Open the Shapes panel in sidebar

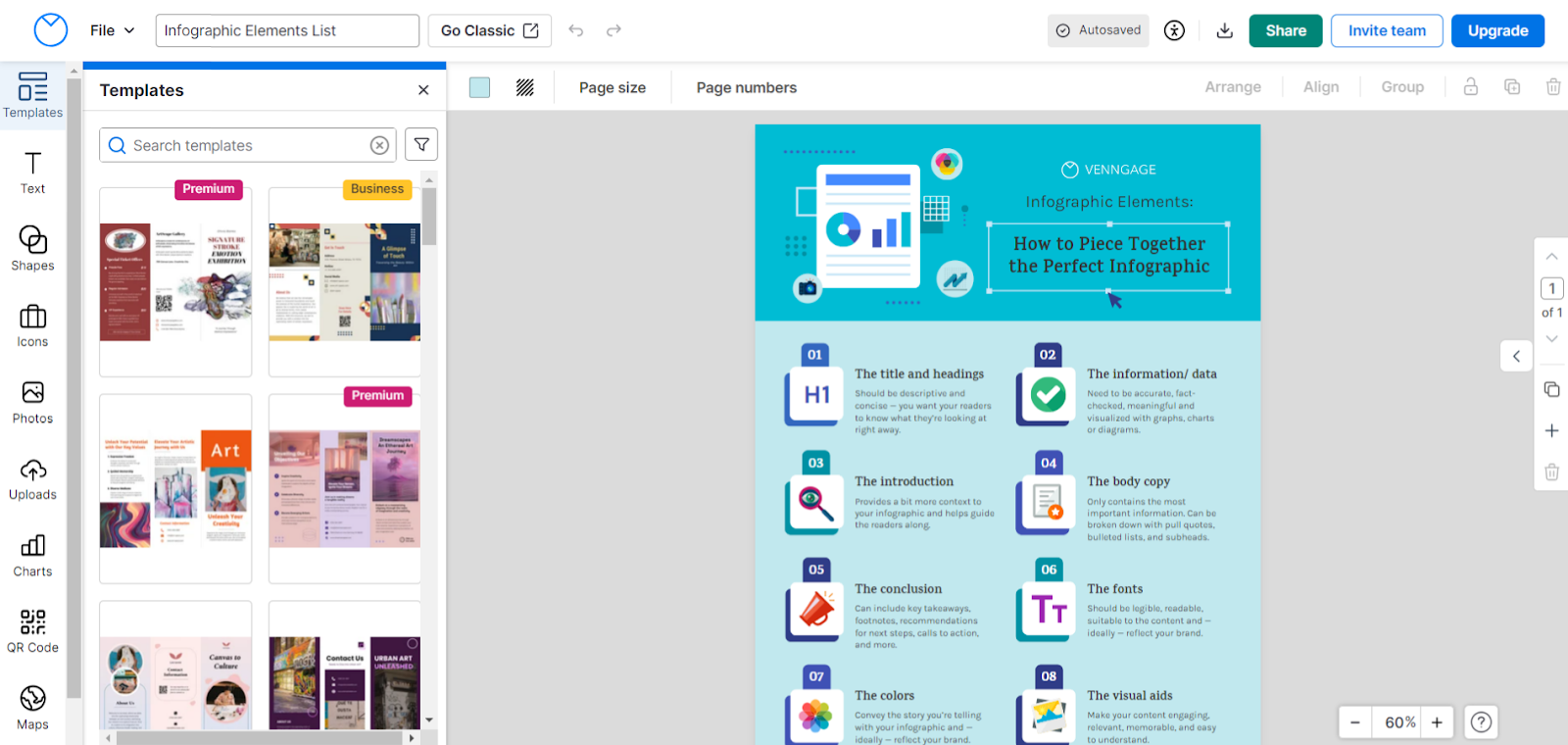pos(32,249)
